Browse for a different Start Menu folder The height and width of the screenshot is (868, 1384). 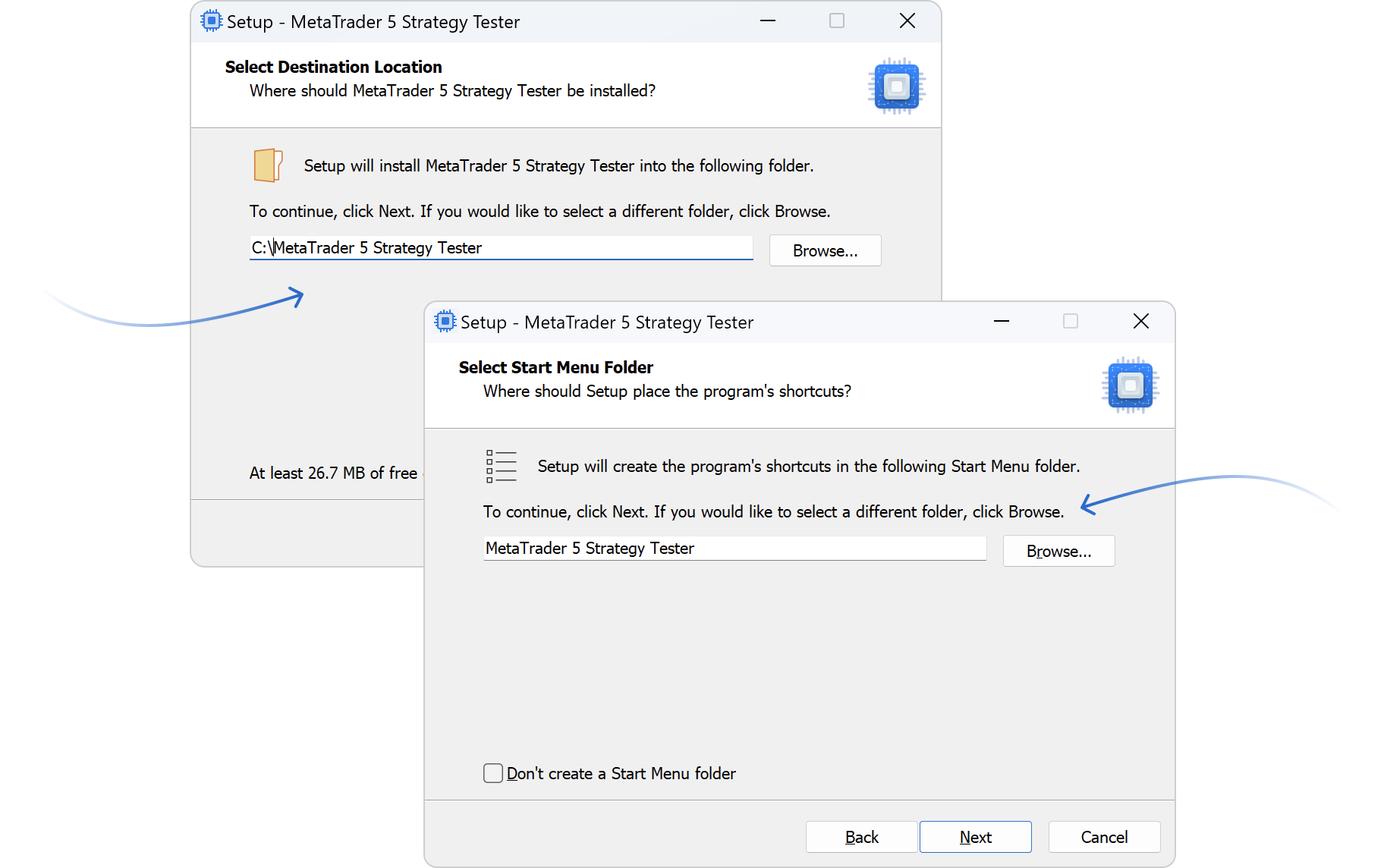1058,551
